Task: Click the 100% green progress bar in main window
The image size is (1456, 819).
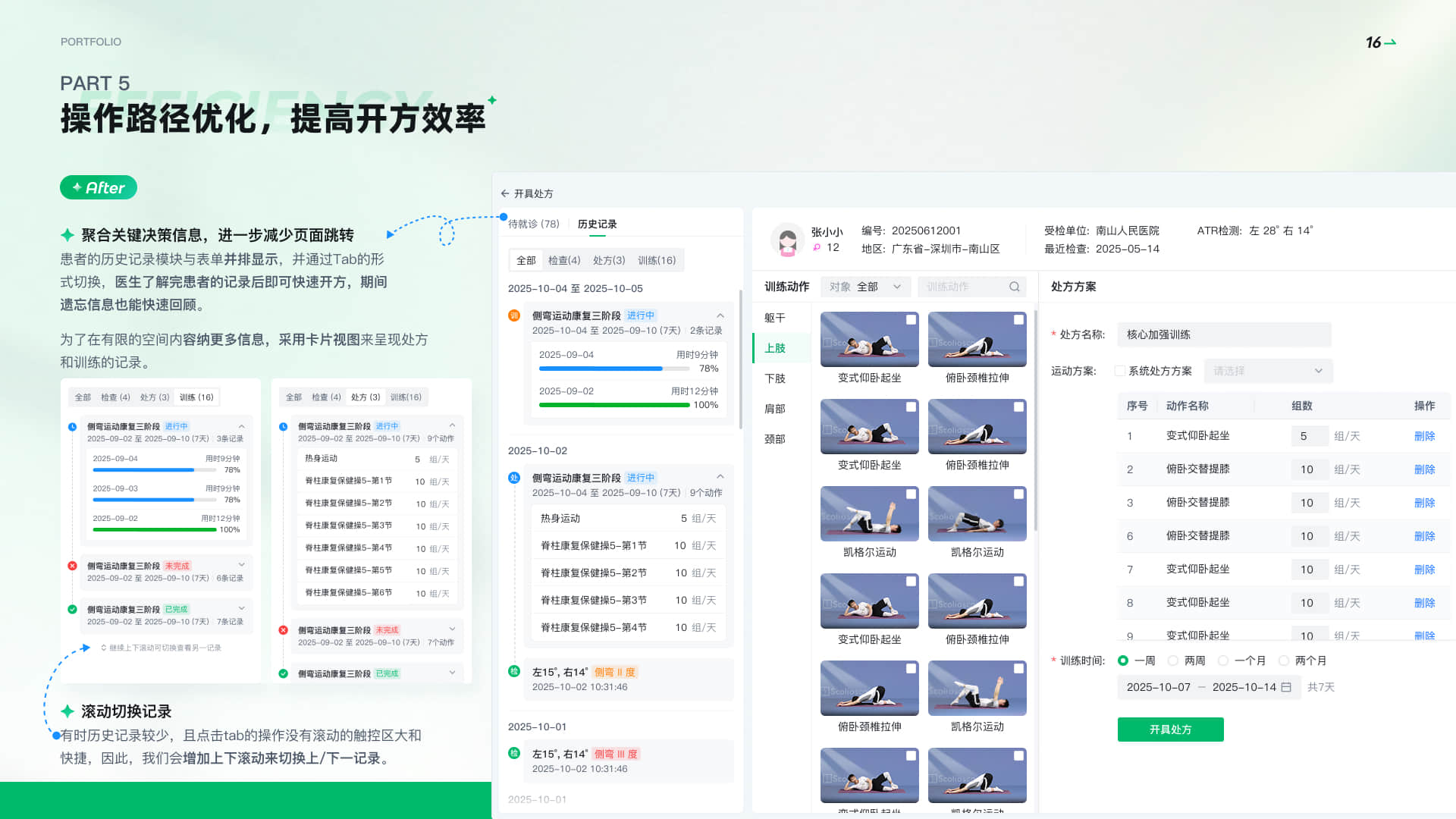Action: (x=614, y=405)
